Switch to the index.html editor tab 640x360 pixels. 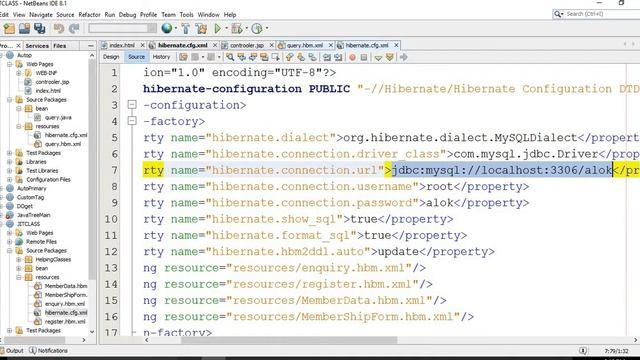point(122,45)
